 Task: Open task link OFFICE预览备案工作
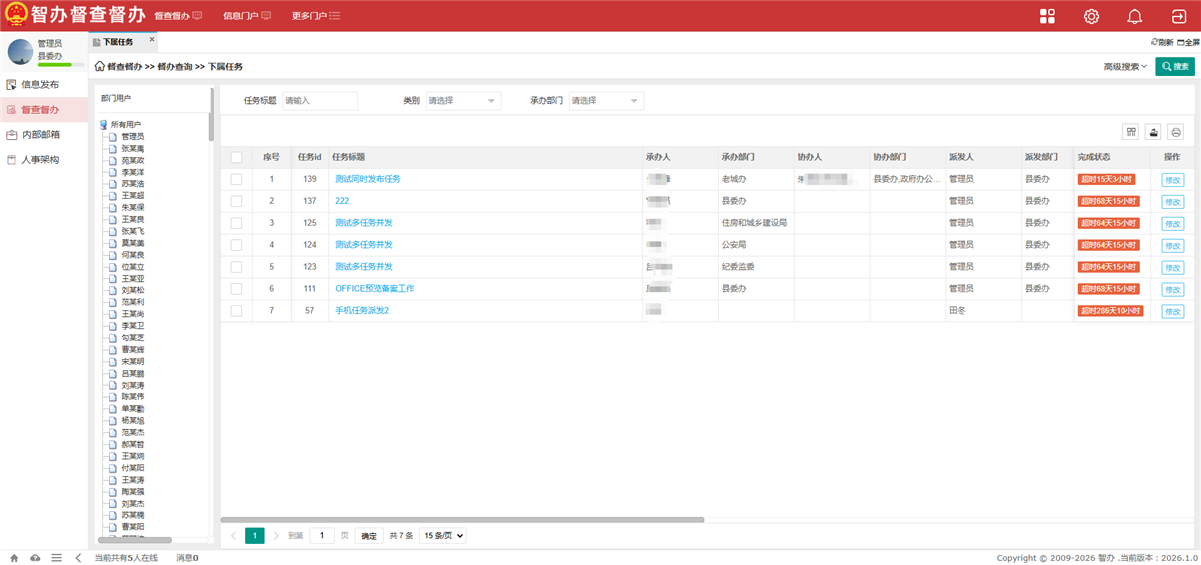point(374,289)
